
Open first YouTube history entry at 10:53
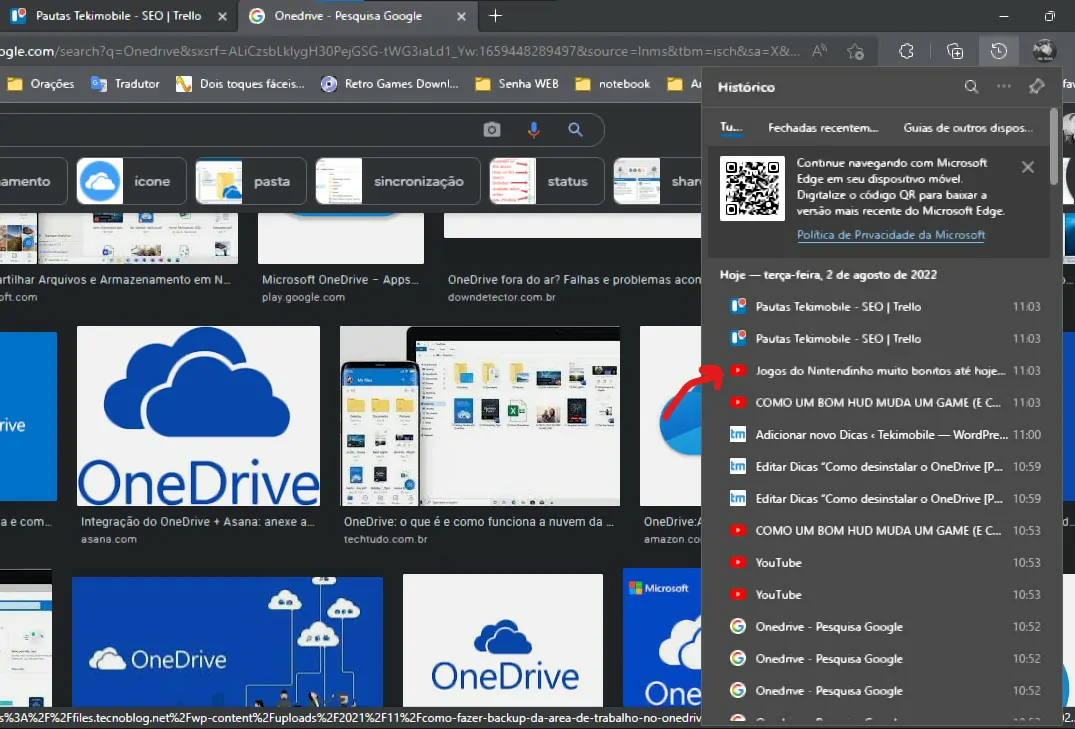[x=884, y=562]
